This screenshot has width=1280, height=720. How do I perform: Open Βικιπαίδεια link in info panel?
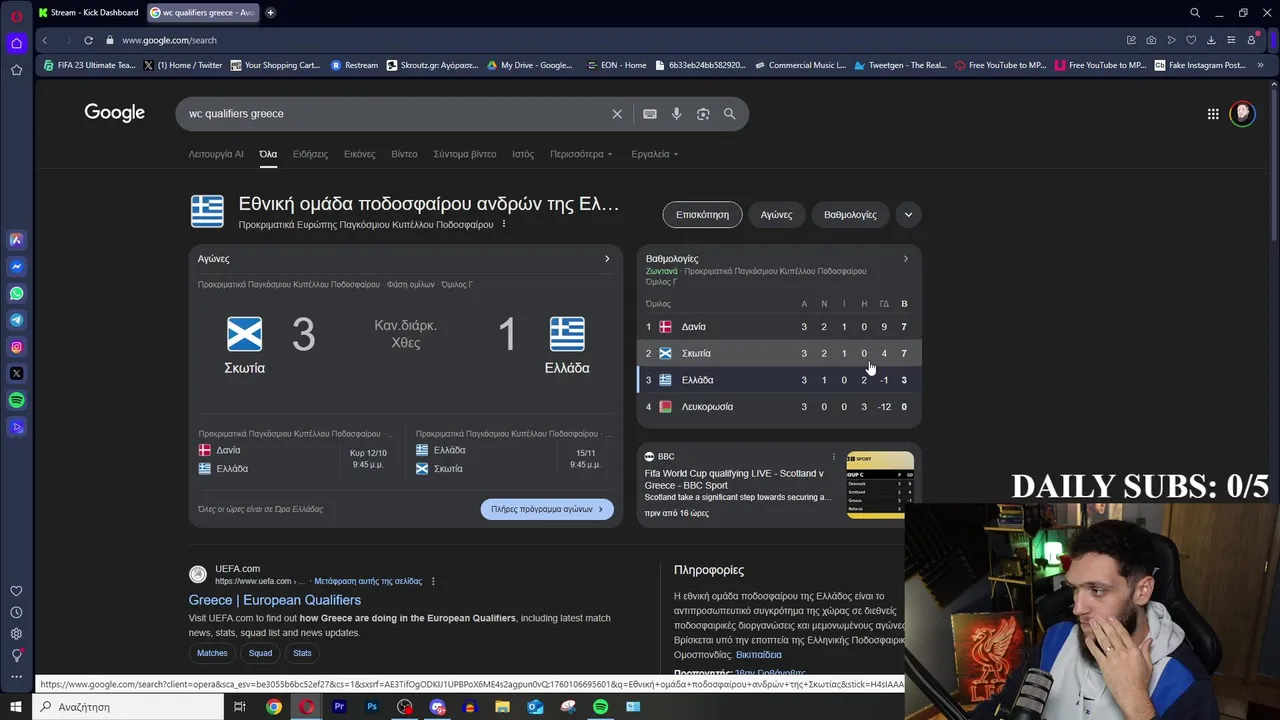point(759,655)
